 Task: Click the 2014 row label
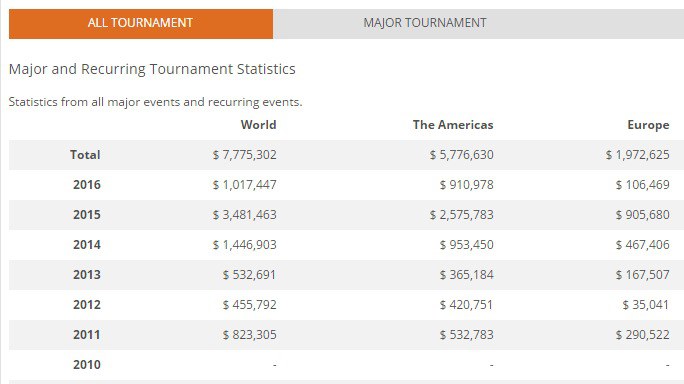[87, 245]
